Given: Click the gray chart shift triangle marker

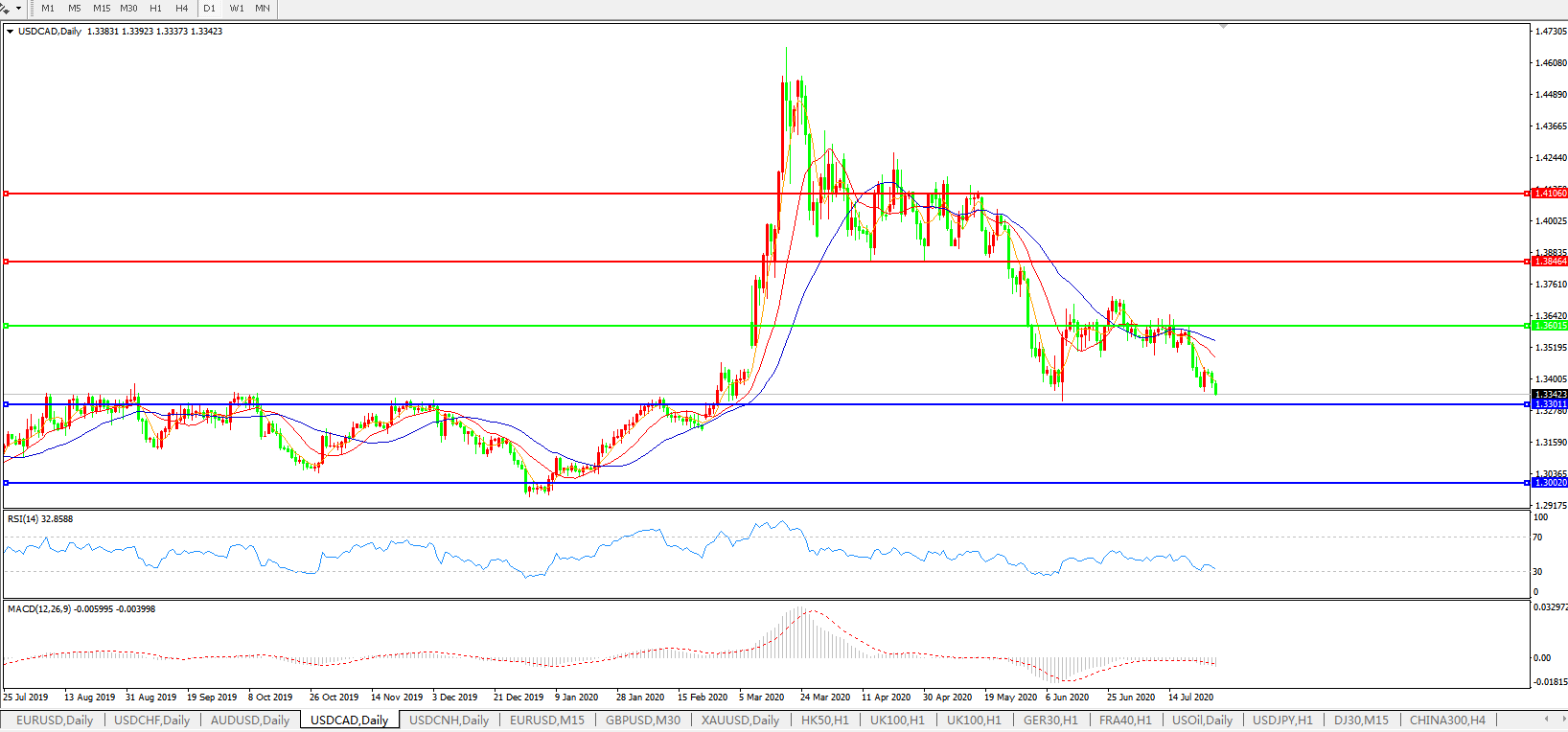Looking at the screenshot, I should [x=1223, y=27].
